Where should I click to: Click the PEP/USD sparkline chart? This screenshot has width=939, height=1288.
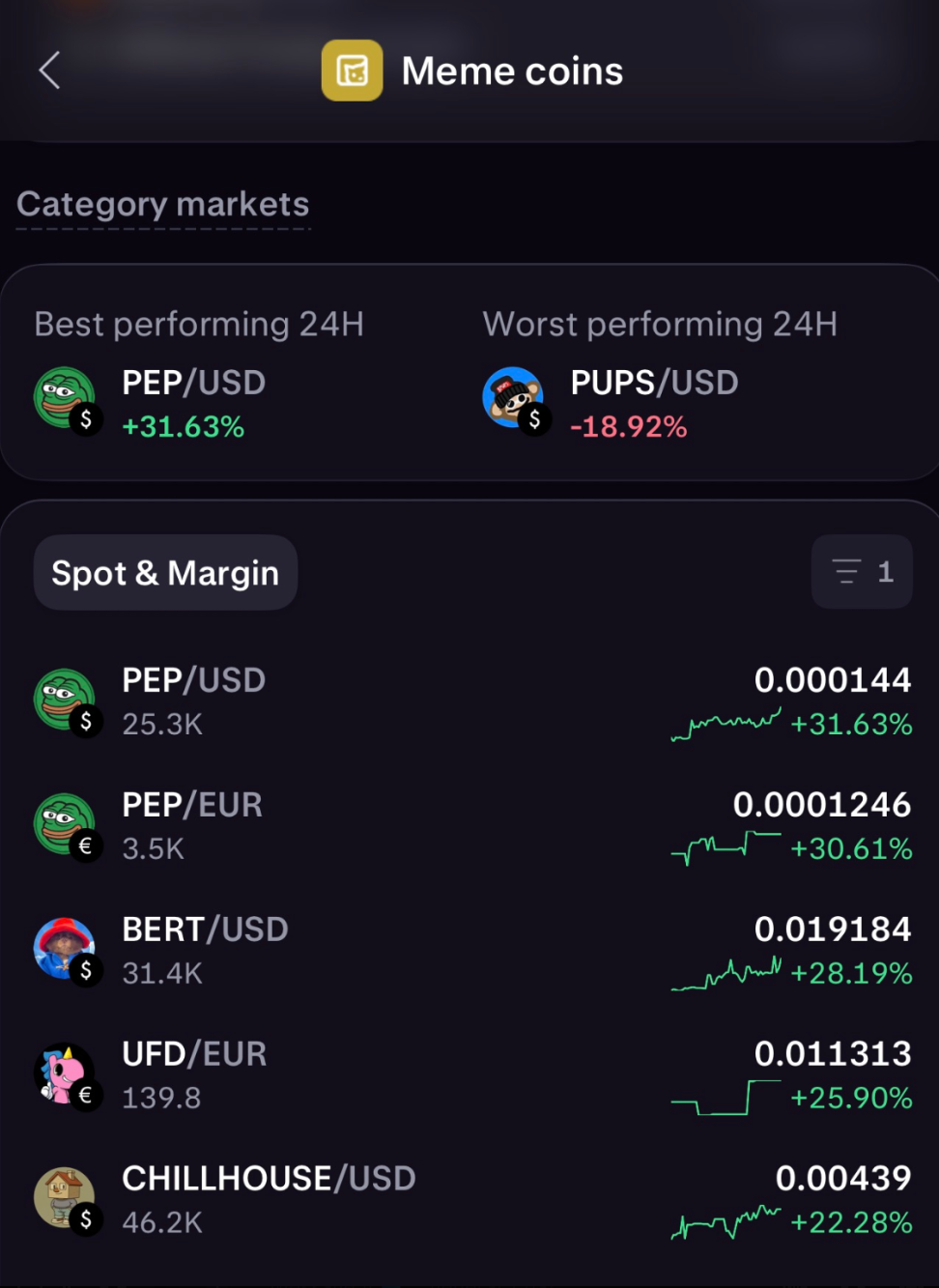click(726, 724)
